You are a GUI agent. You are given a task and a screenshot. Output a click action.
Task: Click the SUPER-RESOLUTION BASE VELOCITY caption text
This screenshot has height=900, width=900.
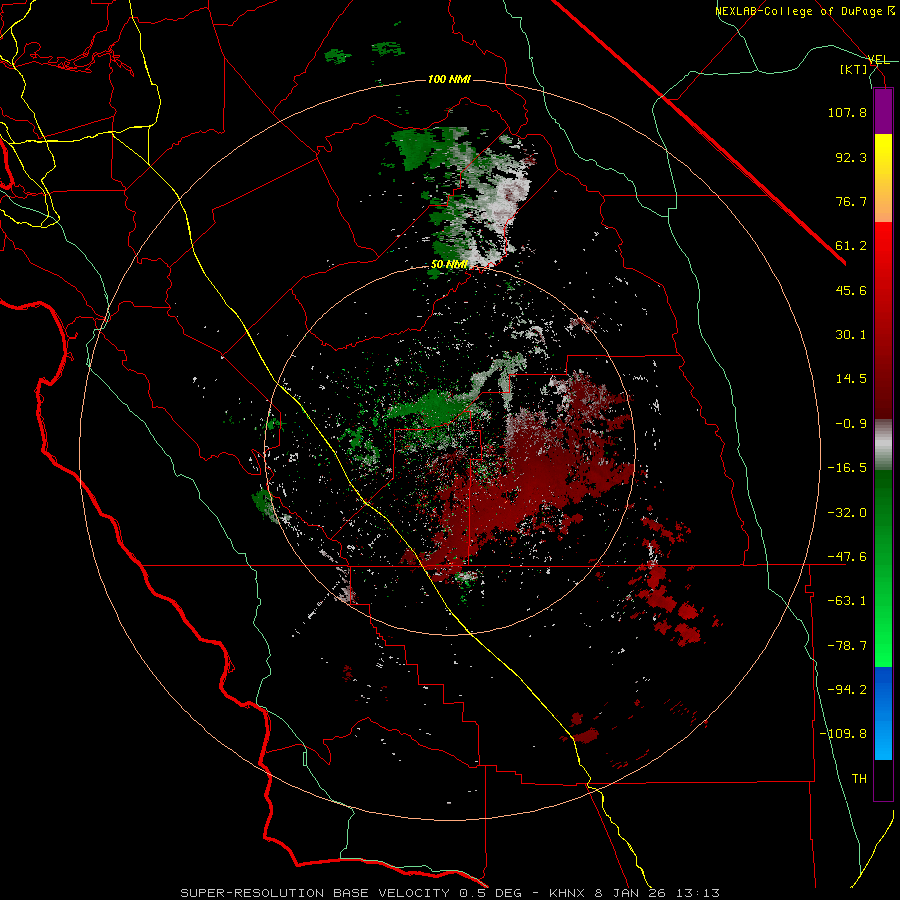click(316, 893)
